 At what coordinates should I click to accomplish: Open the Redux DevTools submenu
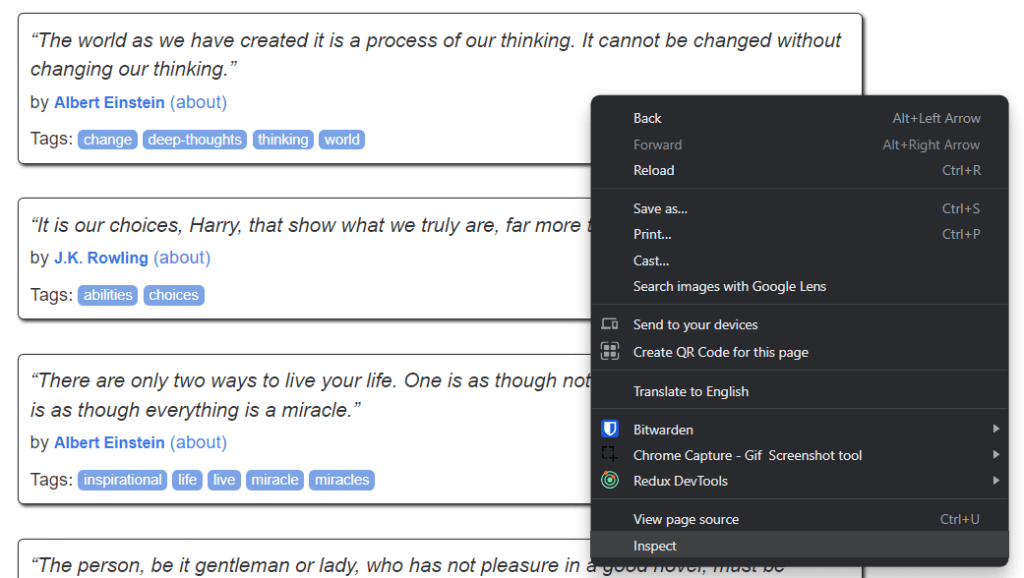tap(996, 481)
